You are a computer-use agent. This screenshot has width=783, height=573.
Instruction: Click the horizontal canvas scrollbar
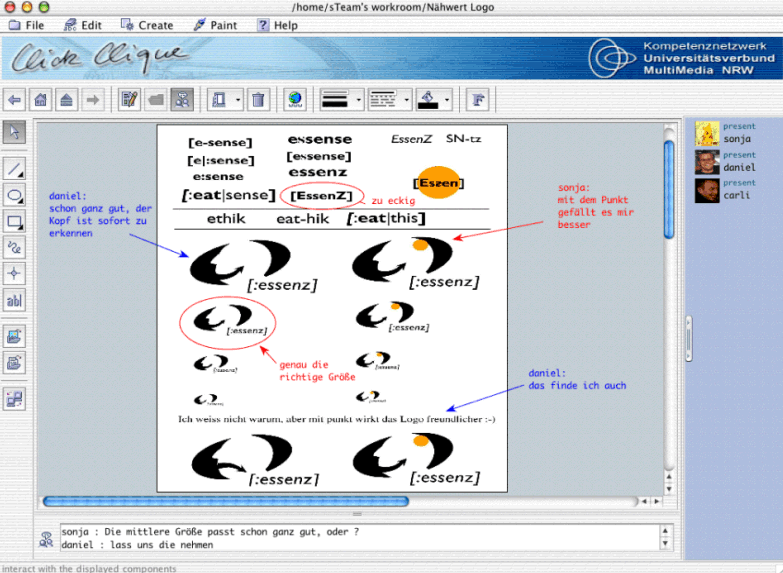pos(225,501)
